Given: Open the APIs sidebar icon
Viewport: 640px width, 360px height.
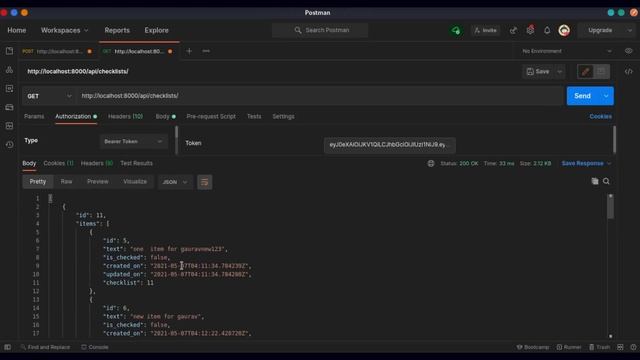Looking at the screenshot, I should point(9,70).
